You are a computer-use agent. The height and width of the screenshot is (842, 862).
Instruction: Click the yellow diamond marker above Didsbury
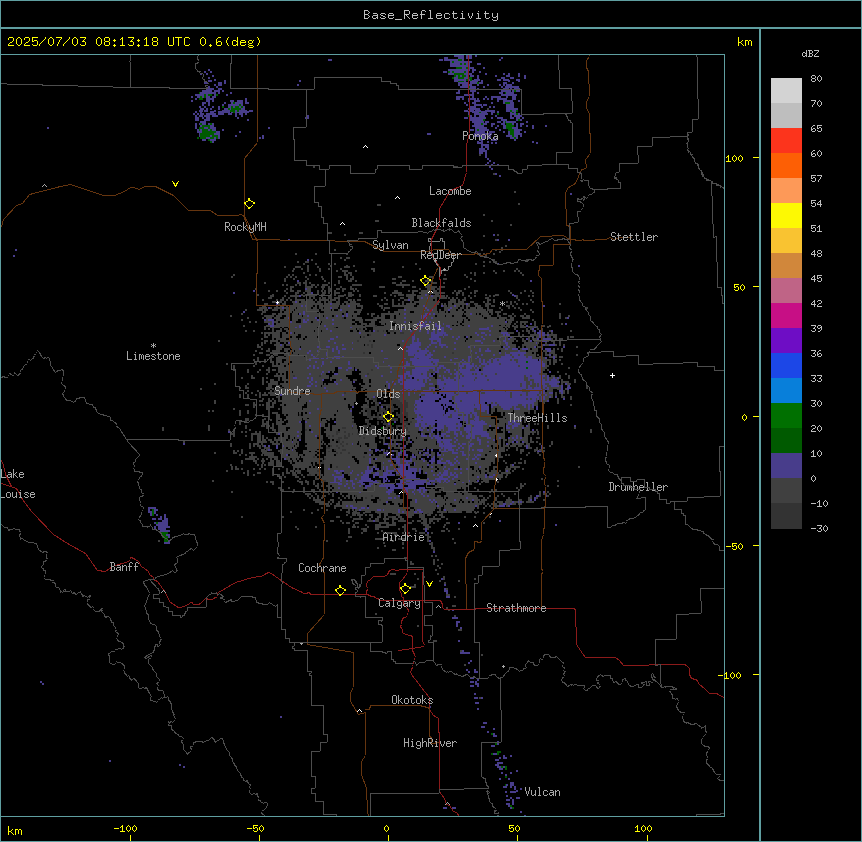click(388, 417)
